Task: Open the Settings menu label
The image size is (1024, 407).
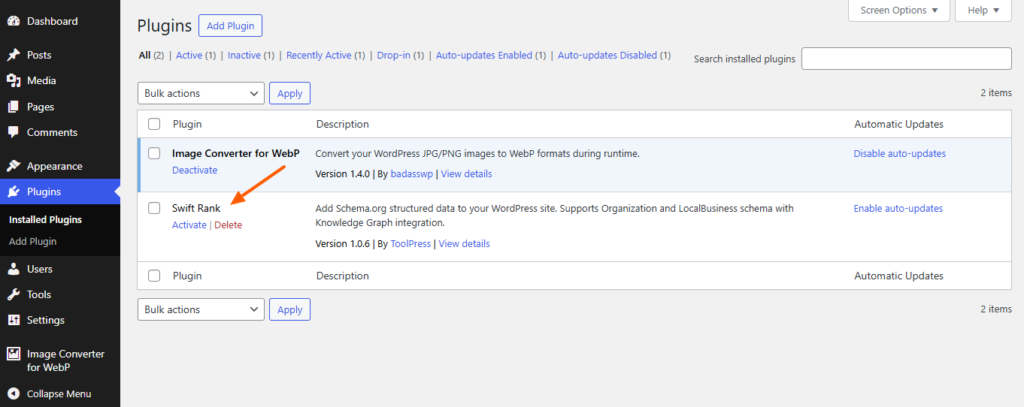Action: [x=46, y=320]
